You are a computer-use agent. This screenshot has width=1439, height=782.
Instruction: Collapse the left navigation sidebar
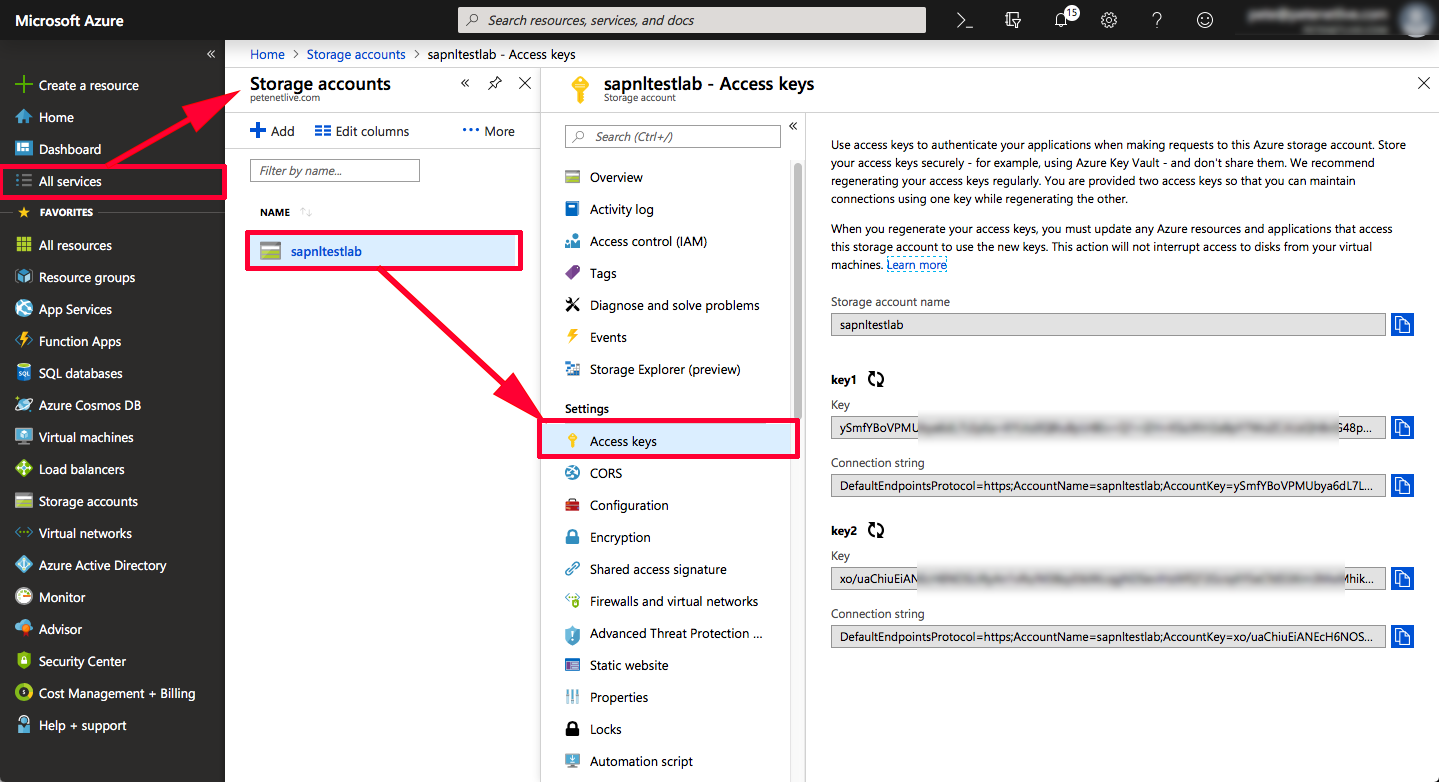tap(210, 53)
